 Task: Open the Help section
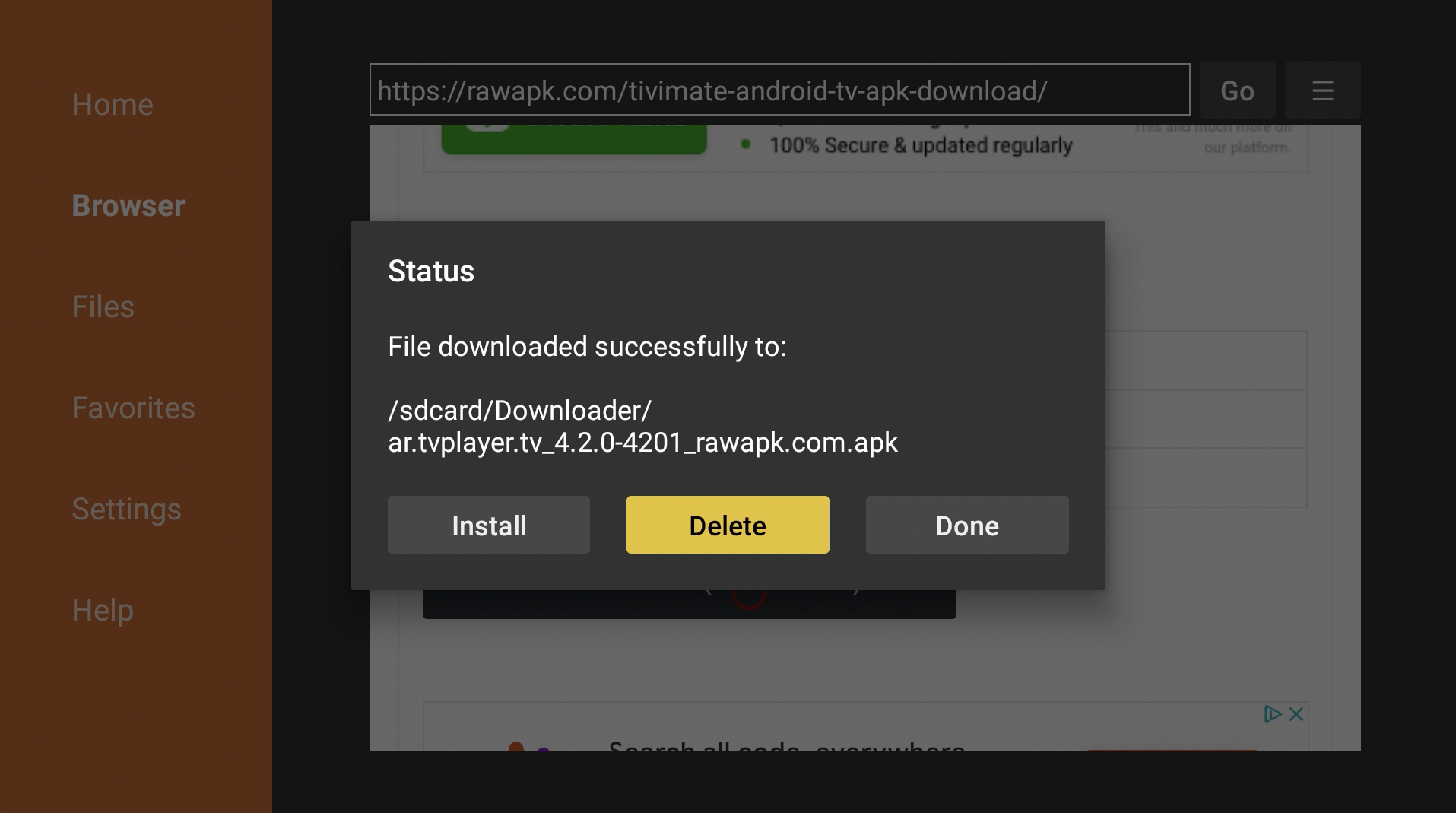(x=103, y=610)
